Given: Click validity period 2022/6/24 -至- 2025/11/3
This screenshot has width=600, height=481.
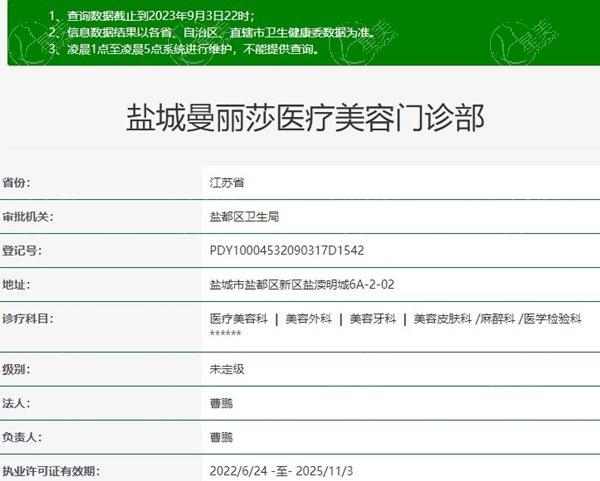Looking at the screenshot, I should pyautogui.click(x=281, y=471).
